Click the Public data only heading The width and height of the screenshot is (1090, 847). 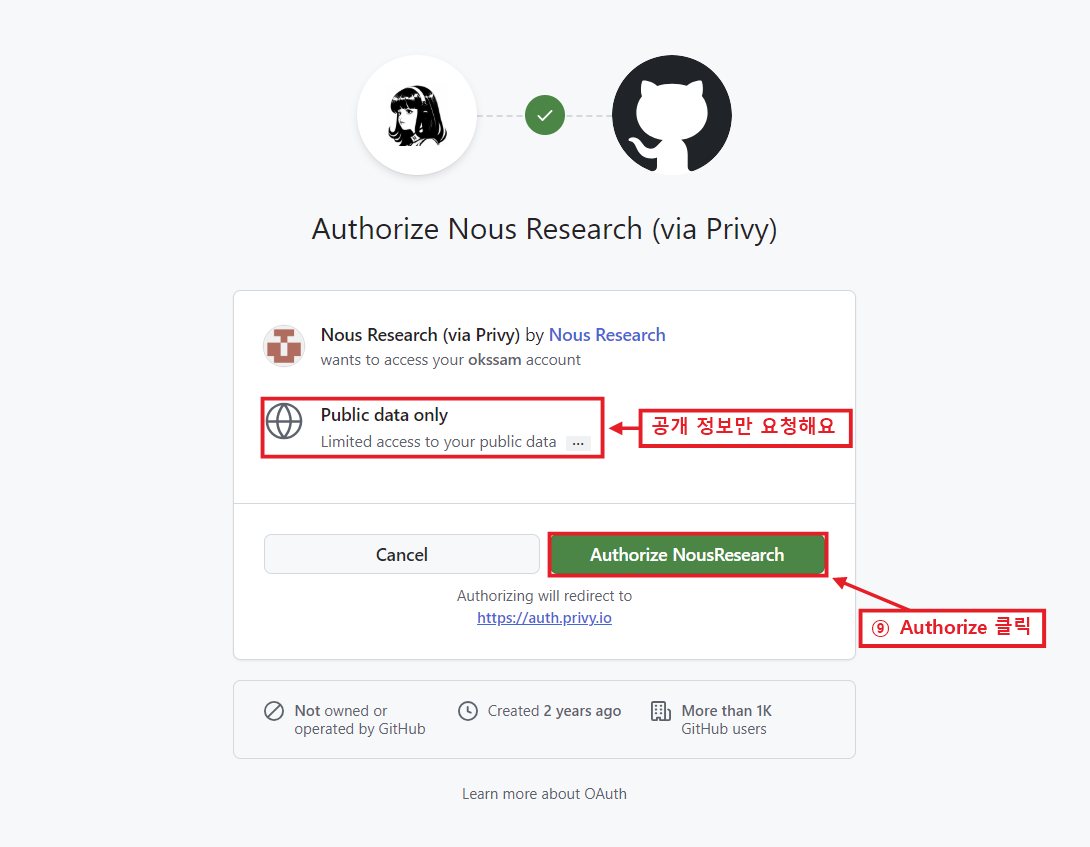pyautogui.click(x=384, y=415)
